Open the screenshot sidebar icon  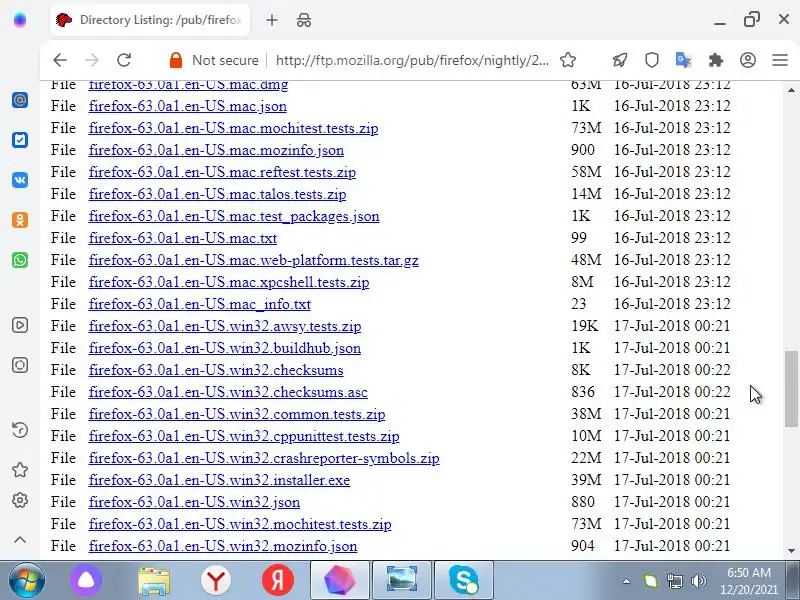point(20,365)
